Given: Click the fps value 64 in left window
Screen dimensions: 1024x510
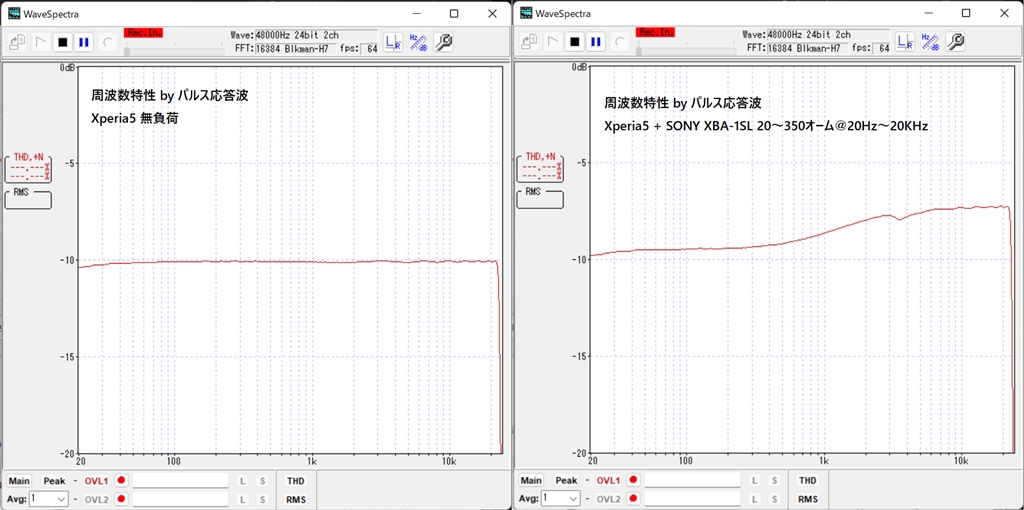Looking at the screenshot, I should tap(370, 48).
